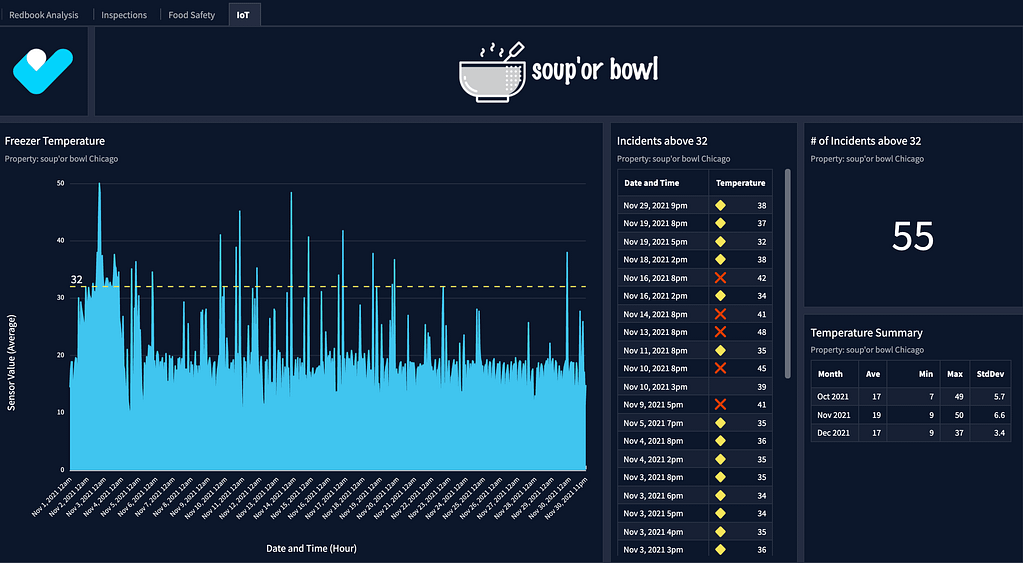Click yellow diamond for Nov 3, 2021 6pm
Screen dimensions: 1023x563
[720, 495]
